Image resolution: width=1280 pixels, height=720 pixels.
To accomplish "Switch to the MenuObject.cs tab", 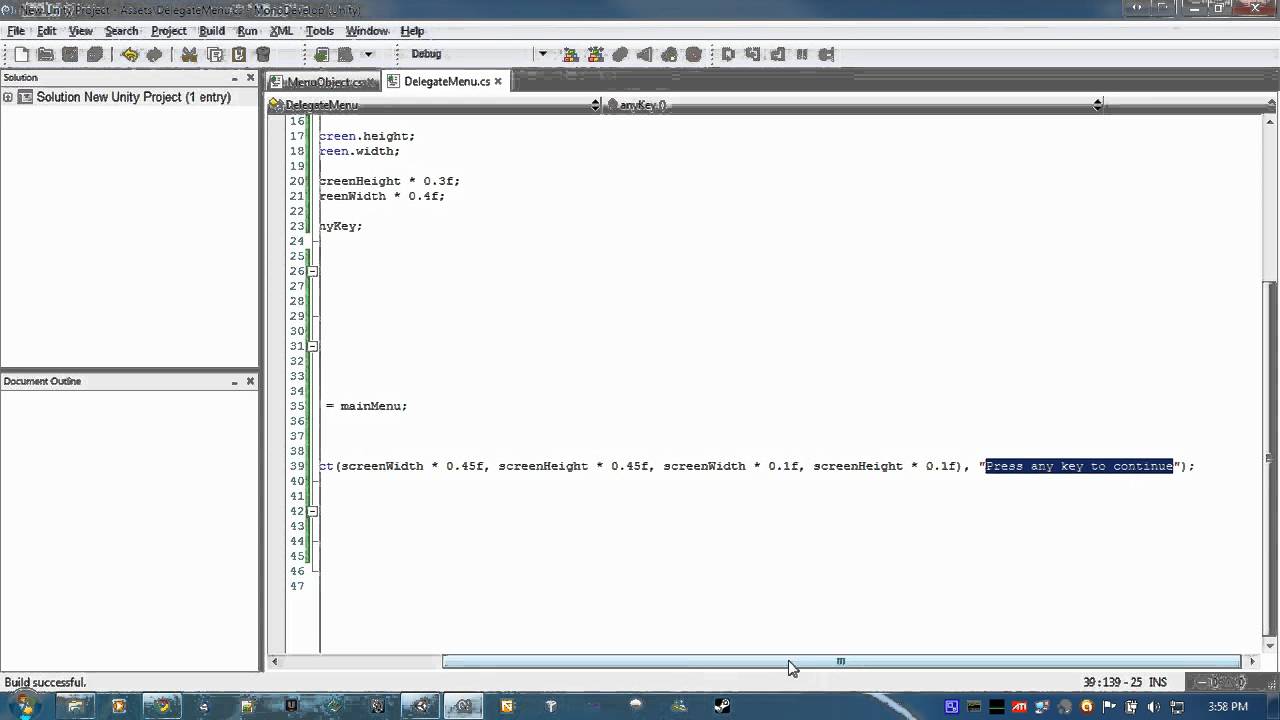I will (x=323, y=82).
